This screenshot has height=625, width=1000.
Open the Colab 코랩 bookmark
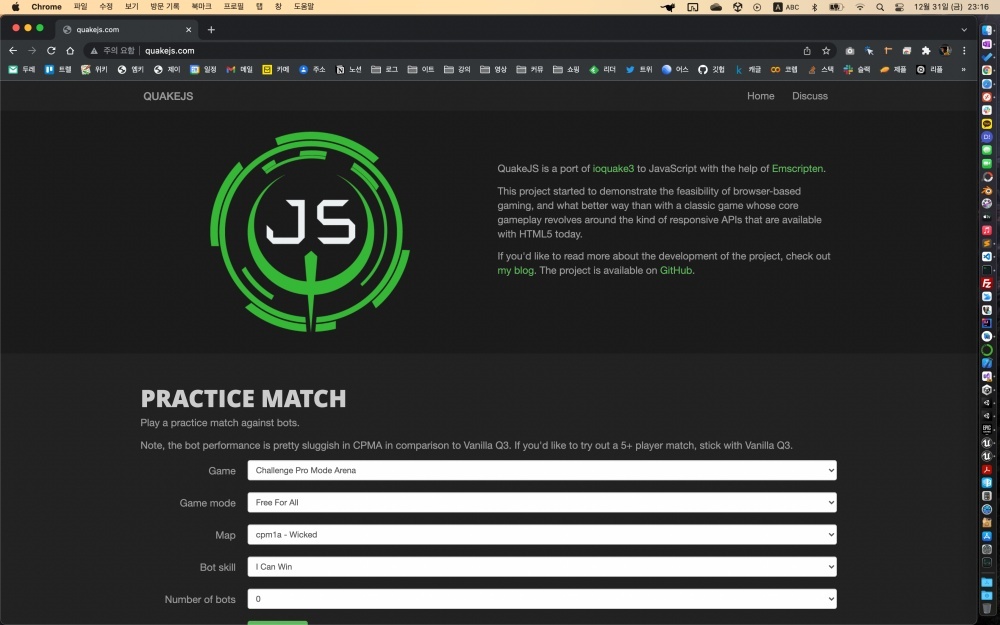[784, 70]
